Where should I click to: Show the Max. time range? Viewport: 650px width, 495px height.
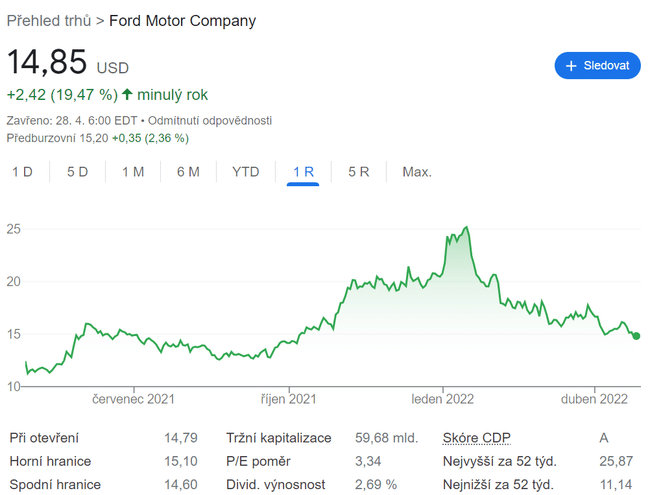[x=417, y=172]
